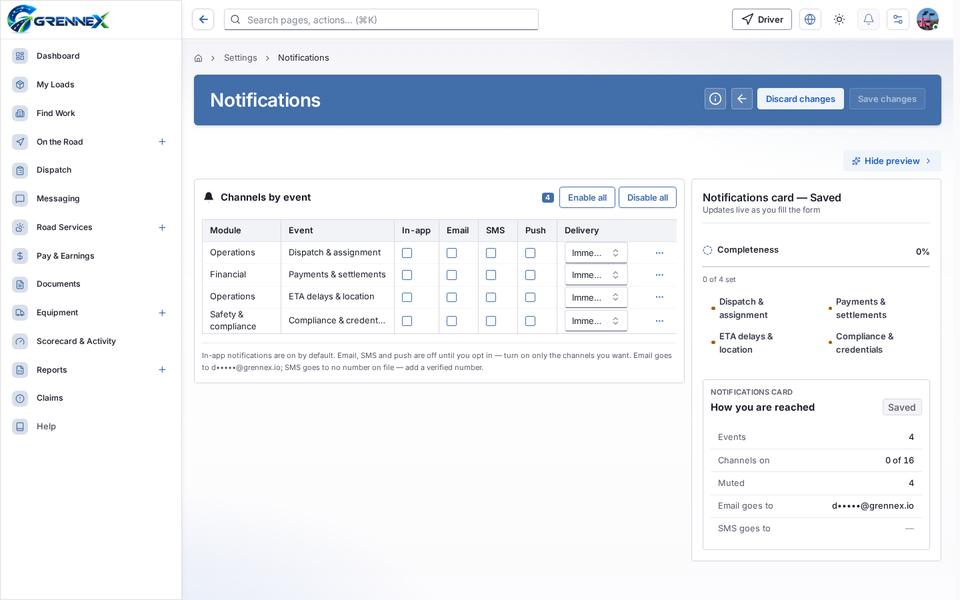Open row actions for Payments & settlements

coord(659,275)
